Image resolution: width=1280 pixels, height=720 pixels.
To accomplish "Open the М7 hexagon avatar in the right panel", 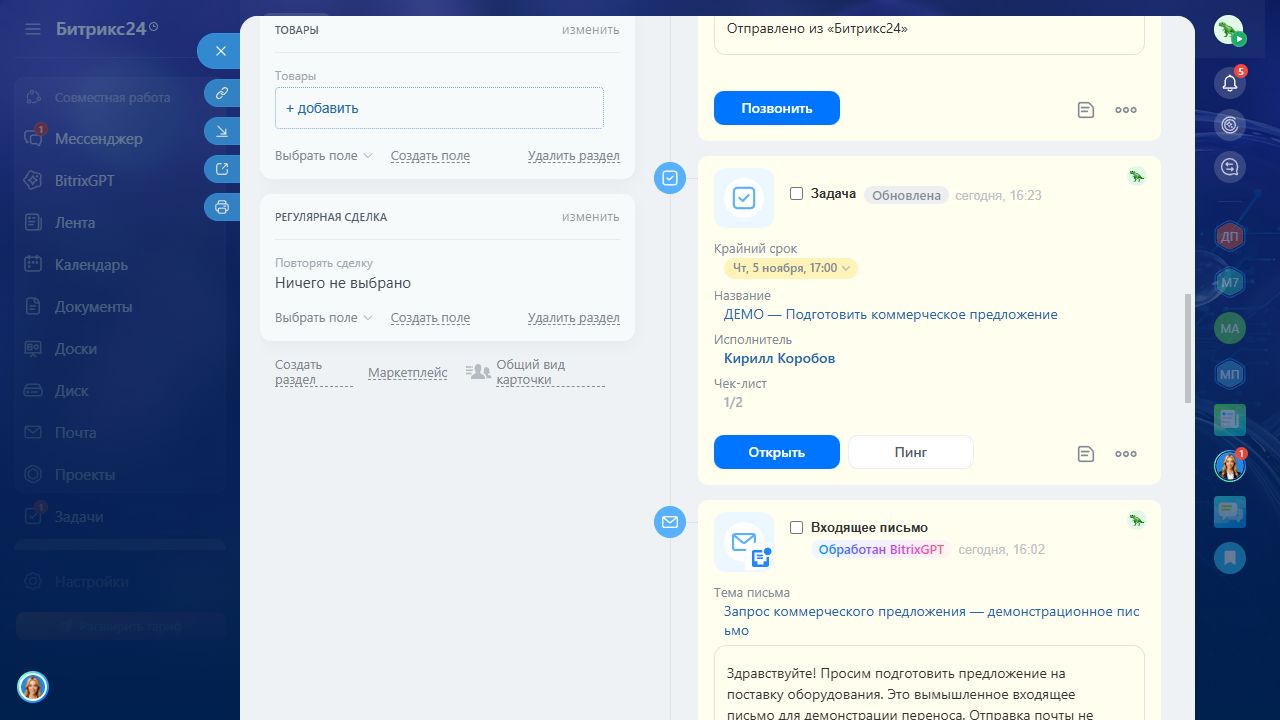I will [x=1230, y=283].
